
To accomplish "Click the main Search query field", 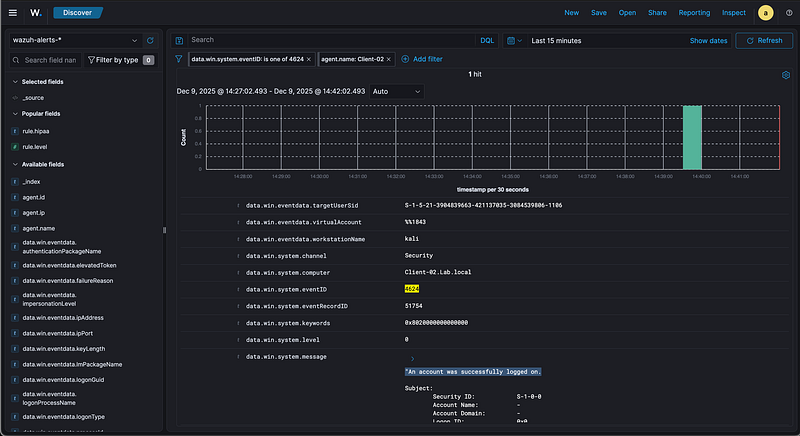I will pyautogui.click(x=332, y=40).
